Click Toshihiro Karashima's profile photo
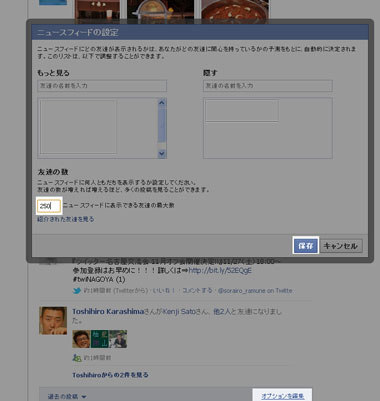 [53, 320]
